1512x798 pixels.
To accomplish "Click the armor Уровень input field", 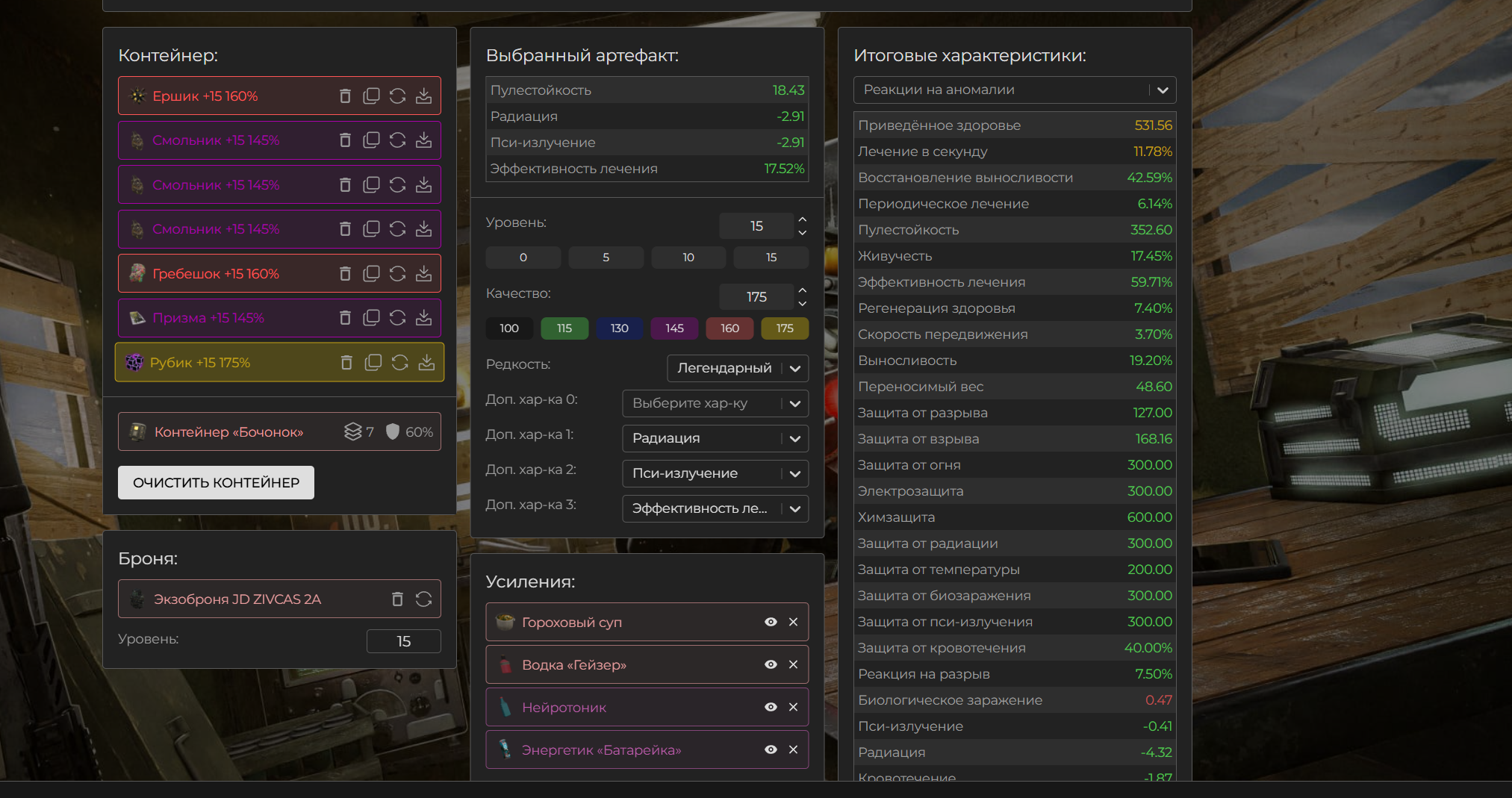I will [x=403, y=641].
